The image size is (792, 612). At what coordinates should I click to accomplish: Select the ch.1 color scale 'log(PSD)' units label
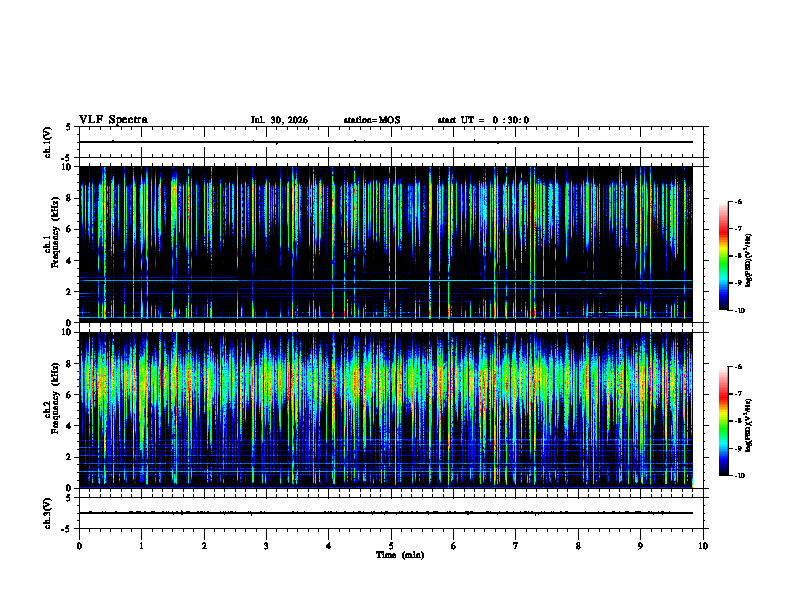[749, 260]
